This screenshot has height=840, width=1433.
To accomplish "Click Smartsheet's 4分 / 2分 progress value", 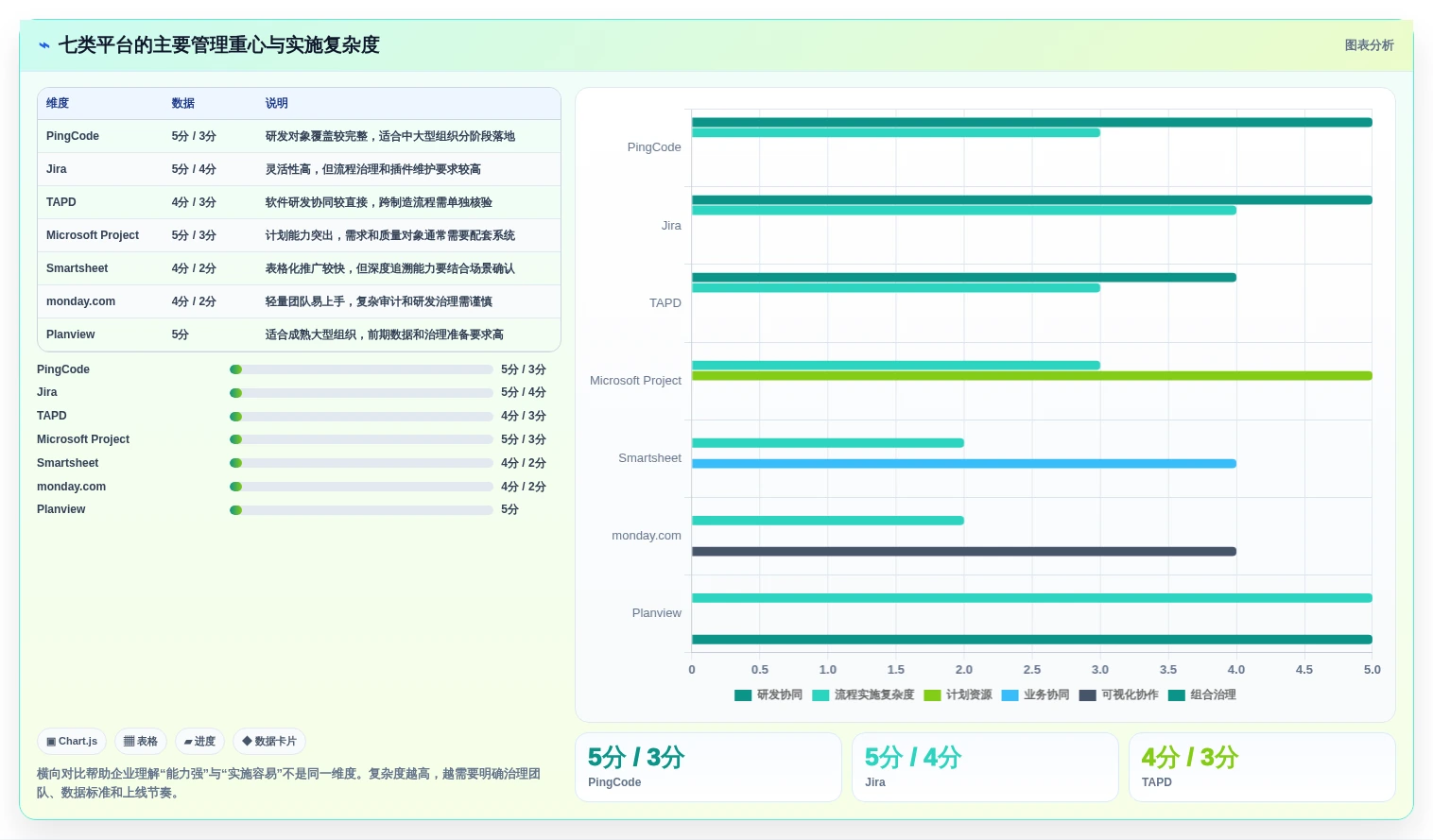I will pos(524,463).
